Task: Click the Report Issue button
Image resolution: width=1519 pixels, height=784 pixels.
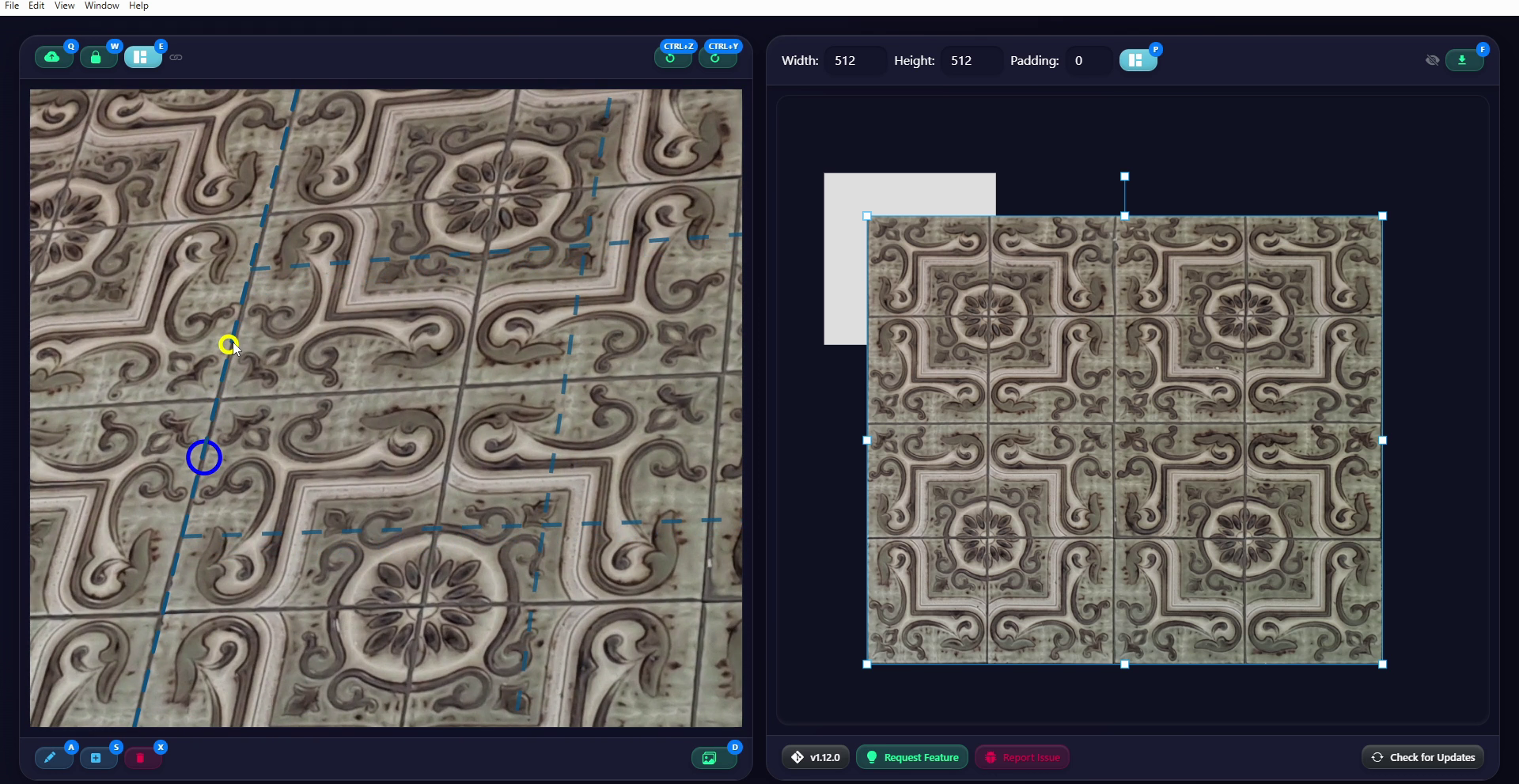Action: pos(1022,757)
